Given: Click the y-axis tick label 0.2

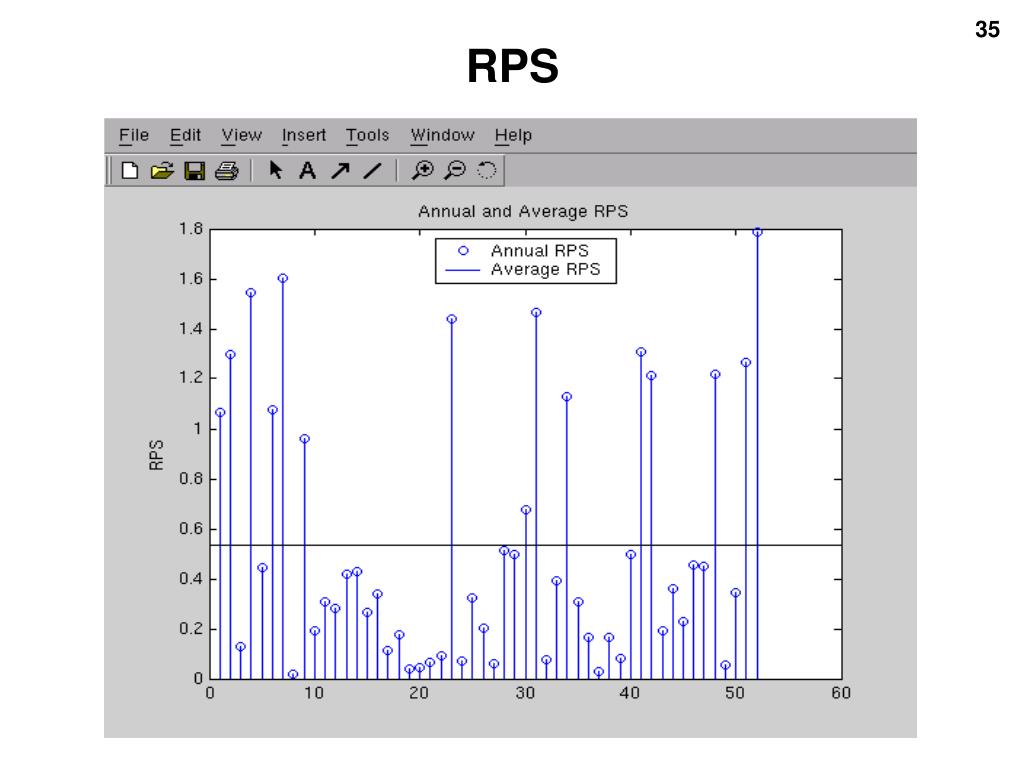Looking at the screenshot, I should coord(191,629).
